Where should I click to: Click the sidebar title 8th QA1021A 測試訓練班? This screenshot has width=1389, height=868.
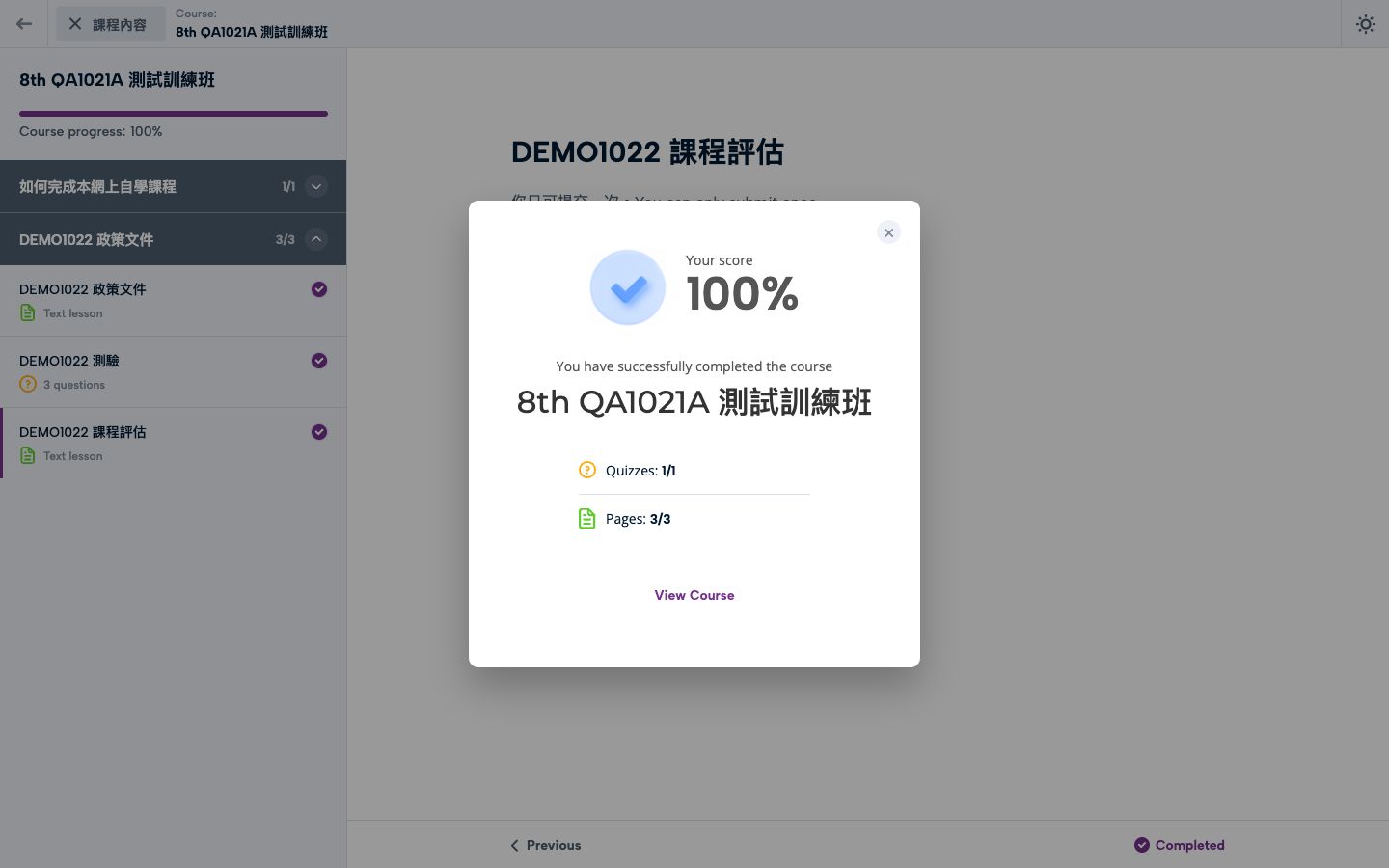[117, 80]
